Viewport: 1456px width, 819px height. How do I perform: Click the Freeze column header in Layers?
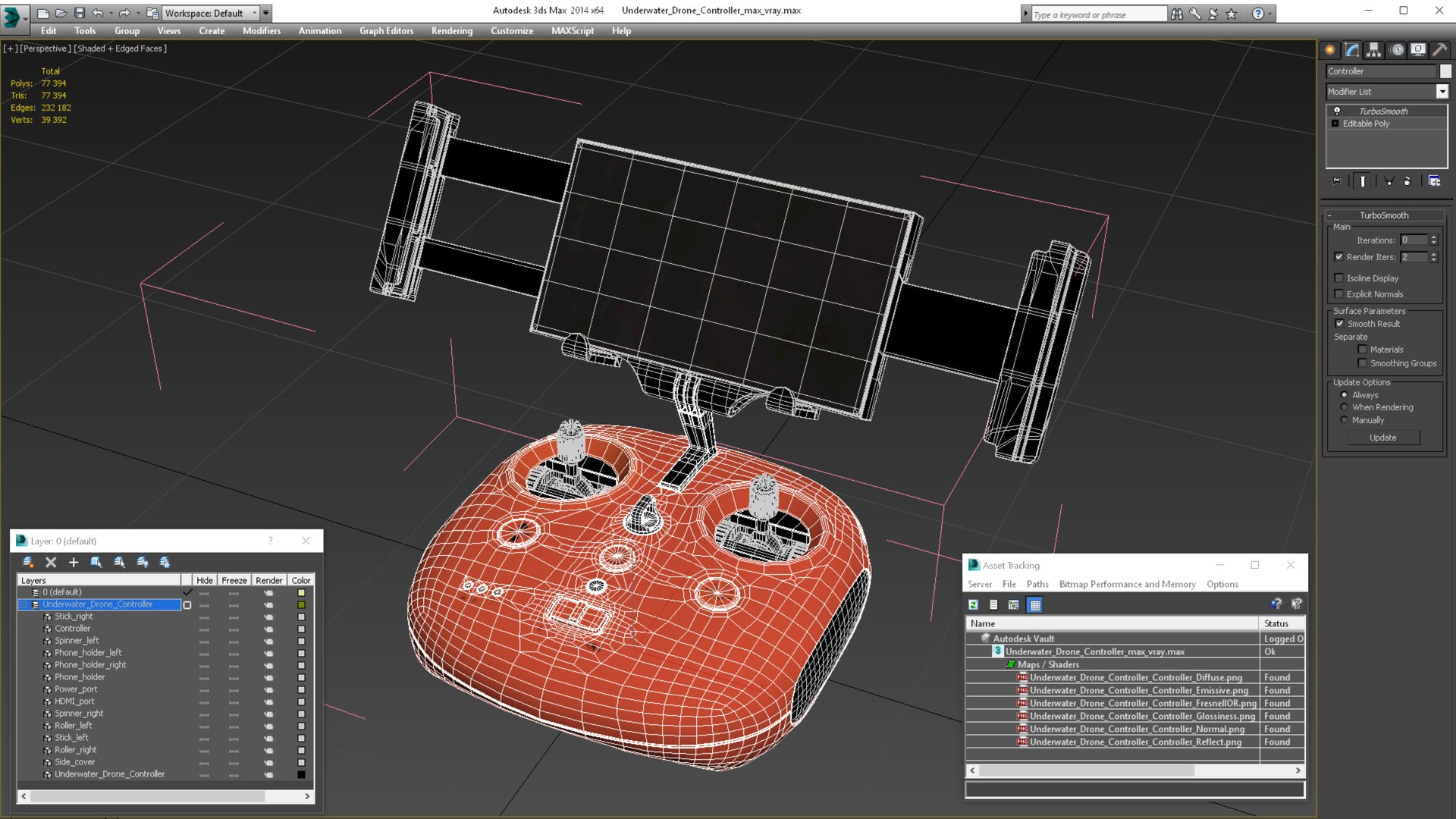click(234, 580)
